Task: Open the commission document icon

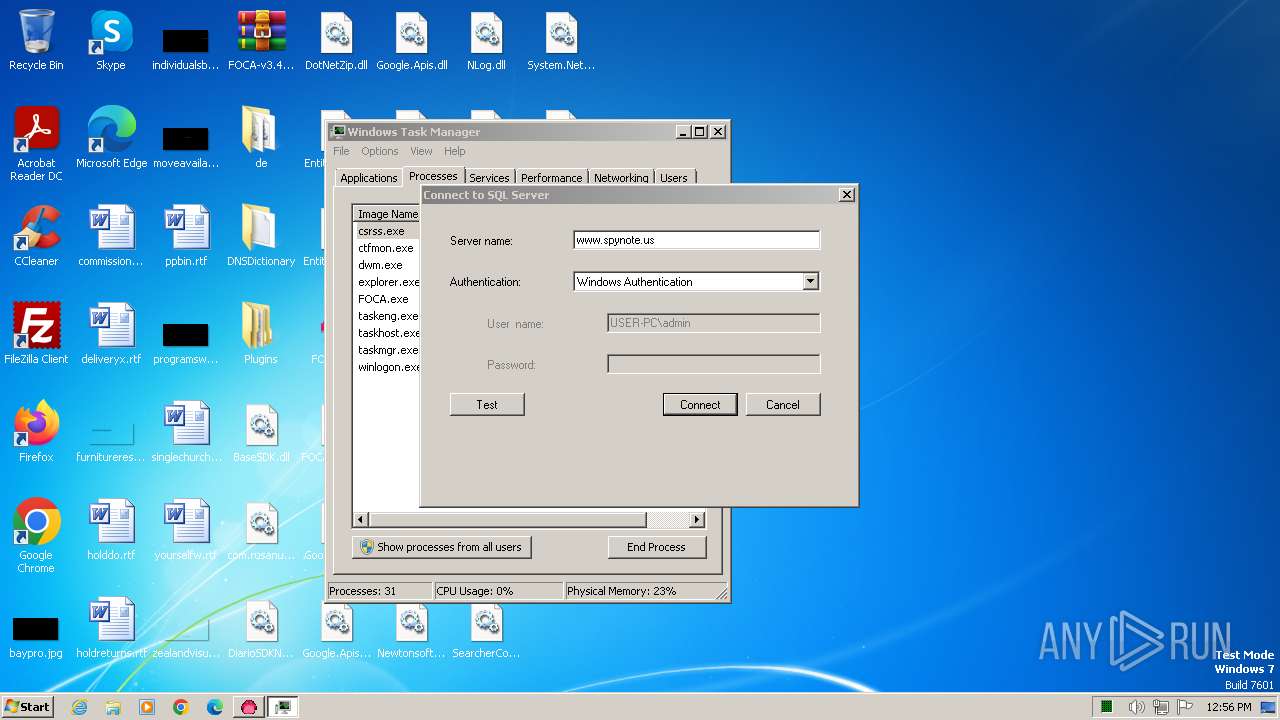Action: [111, 236]
